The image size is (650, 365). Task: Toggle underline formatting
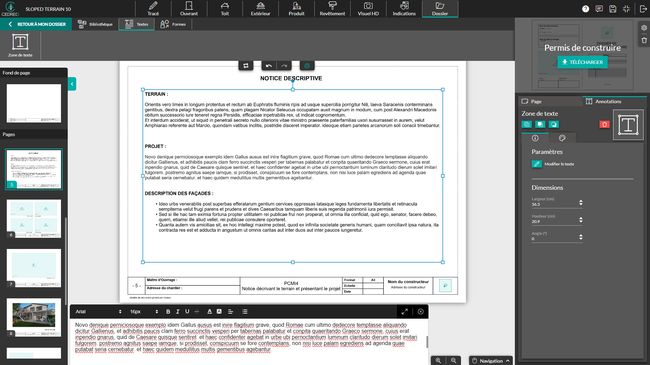pyautogui.click(x=187, y=311)
